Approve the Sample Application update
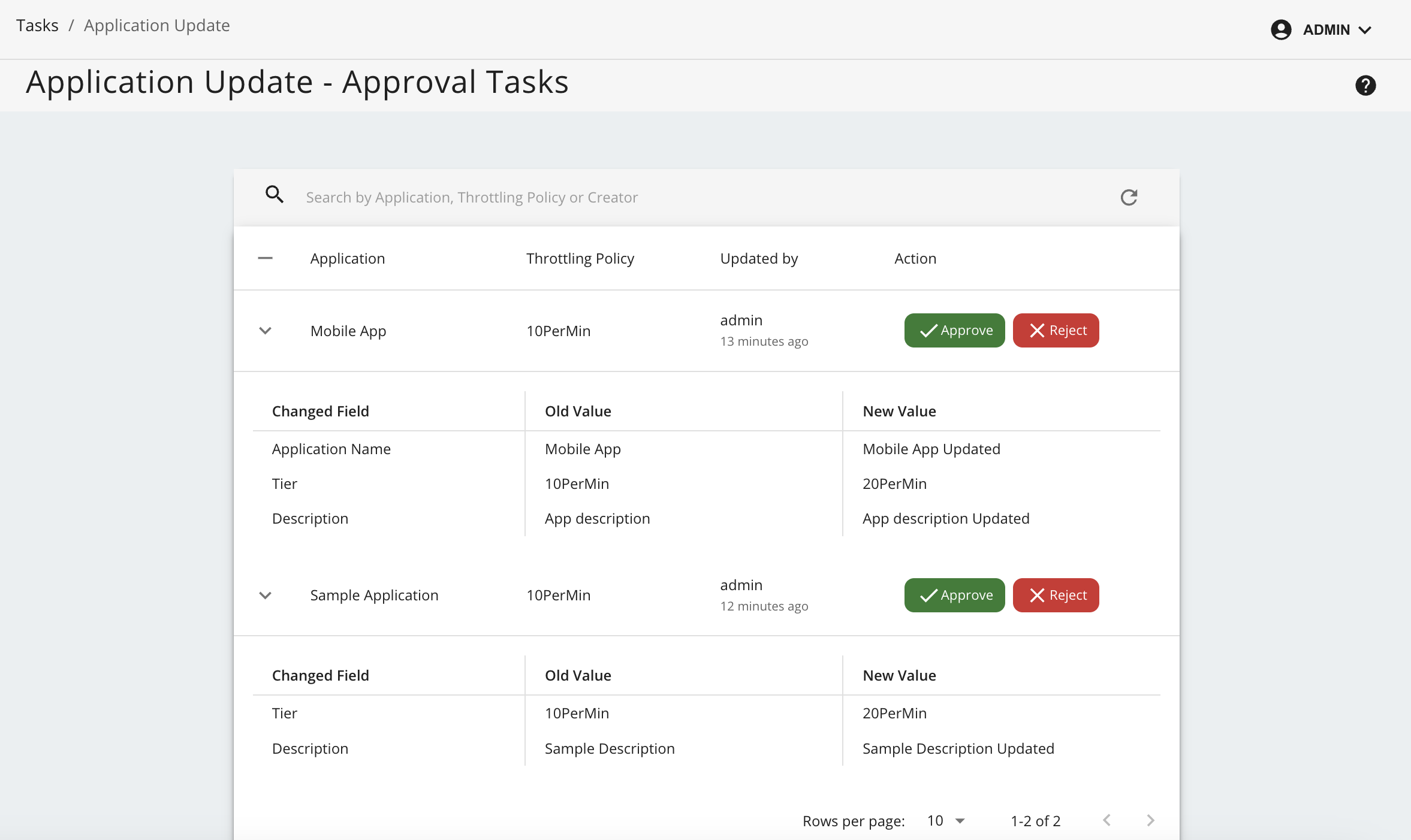Image resolution: width=1411 pixels, height=840 pixels. (x=954, y=595)
